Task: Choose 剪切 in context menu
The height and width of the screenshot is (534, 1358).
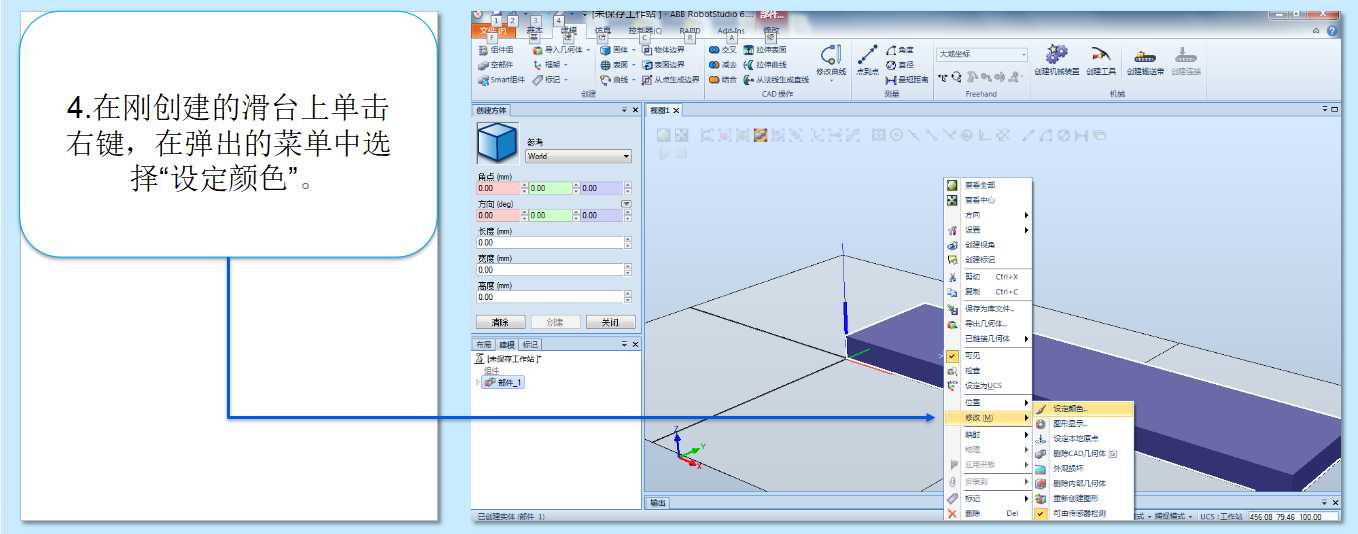Action: tap(988, 276)
